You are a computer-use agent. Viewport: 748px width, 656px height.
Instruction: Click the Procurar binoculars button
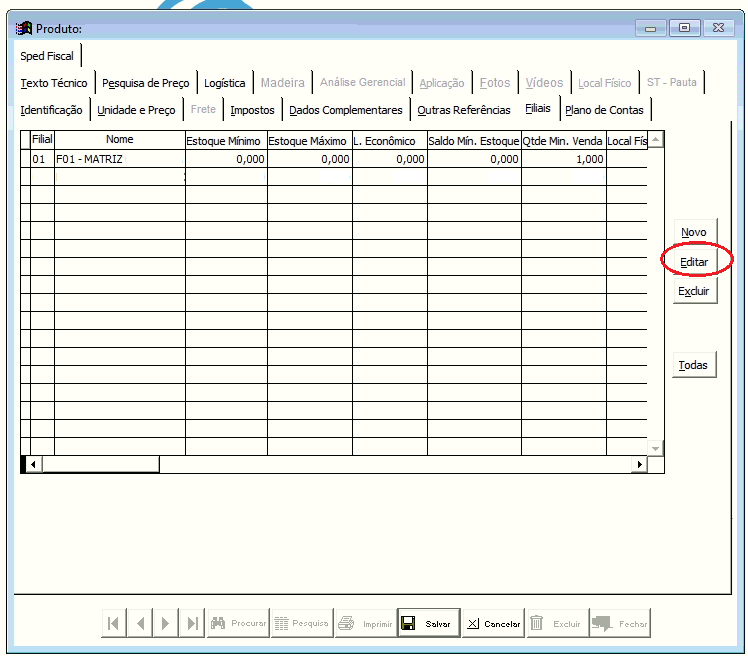[x=239, y=623]
